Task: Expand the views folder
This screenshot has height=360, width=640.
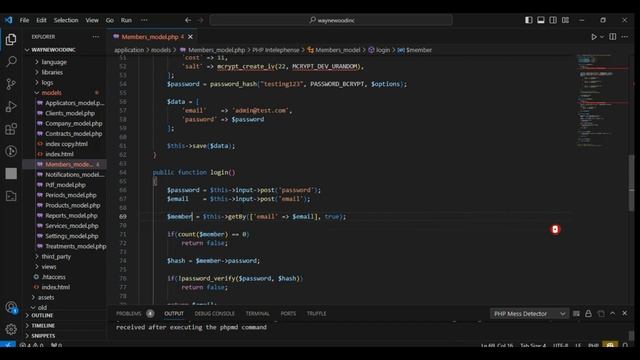Action: [49, 267]
